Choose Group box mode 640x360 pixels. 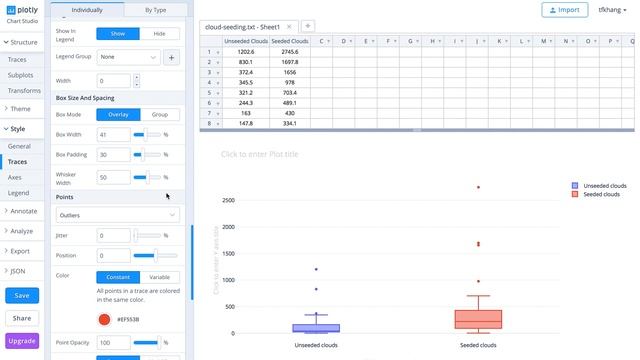tap(160, 115)
